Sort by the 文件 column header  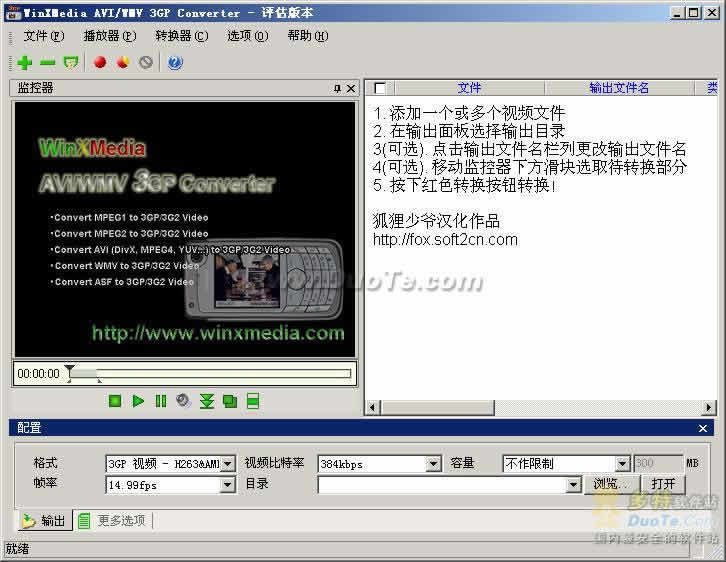(469, 88)
